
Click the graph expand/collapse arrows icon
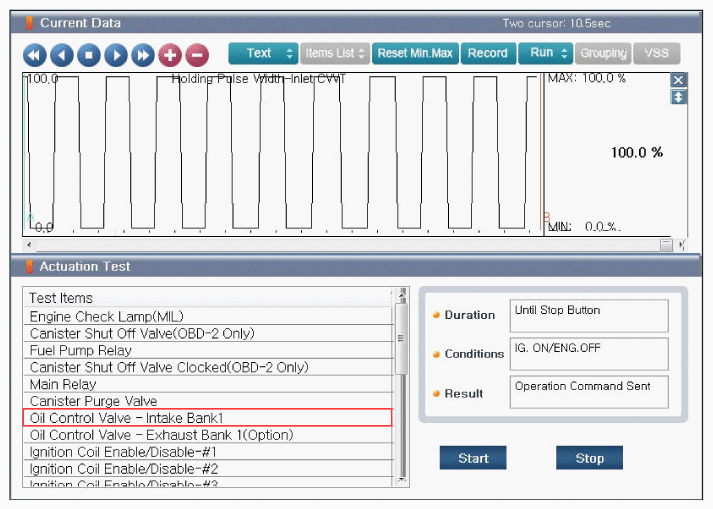pyautogui.click(x=678, y=96)
